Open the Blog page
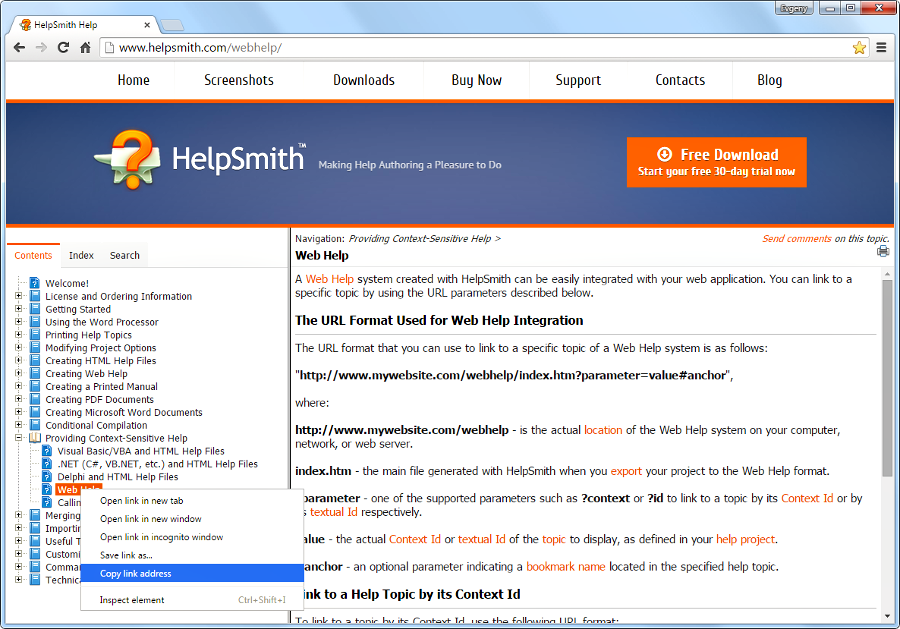900x629 pixels. click(770, 80)
